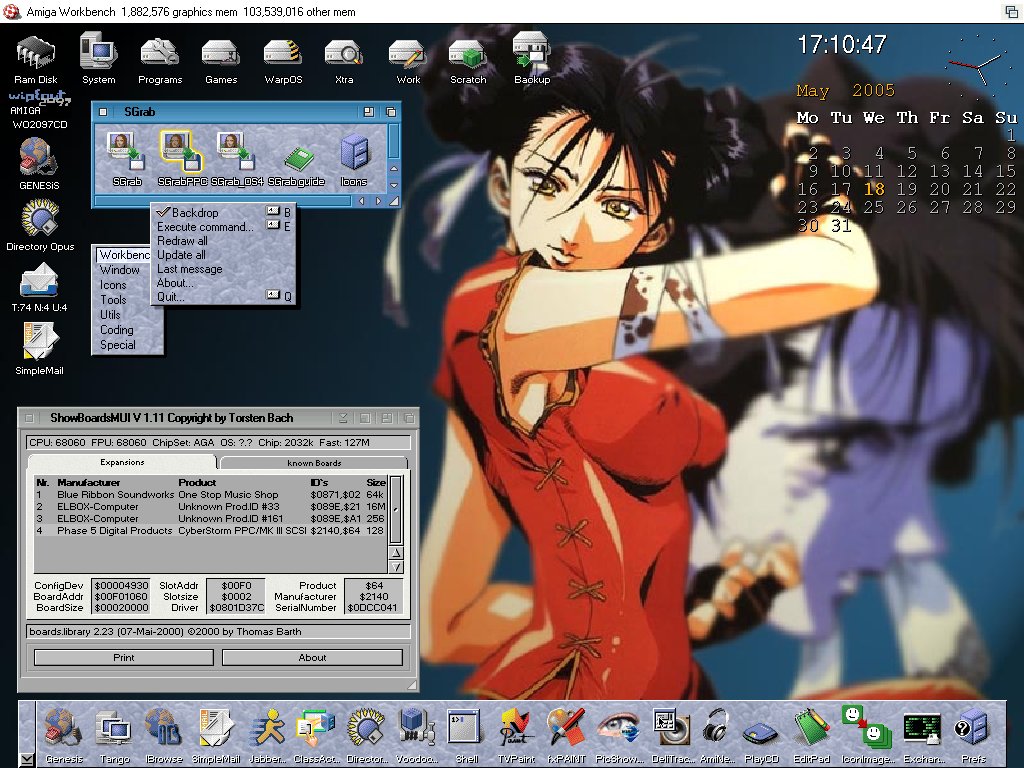Viewport: 1024px width, 768px height.
Task: Choose Execute command... from Workbench menu
Action: (223, 227)
